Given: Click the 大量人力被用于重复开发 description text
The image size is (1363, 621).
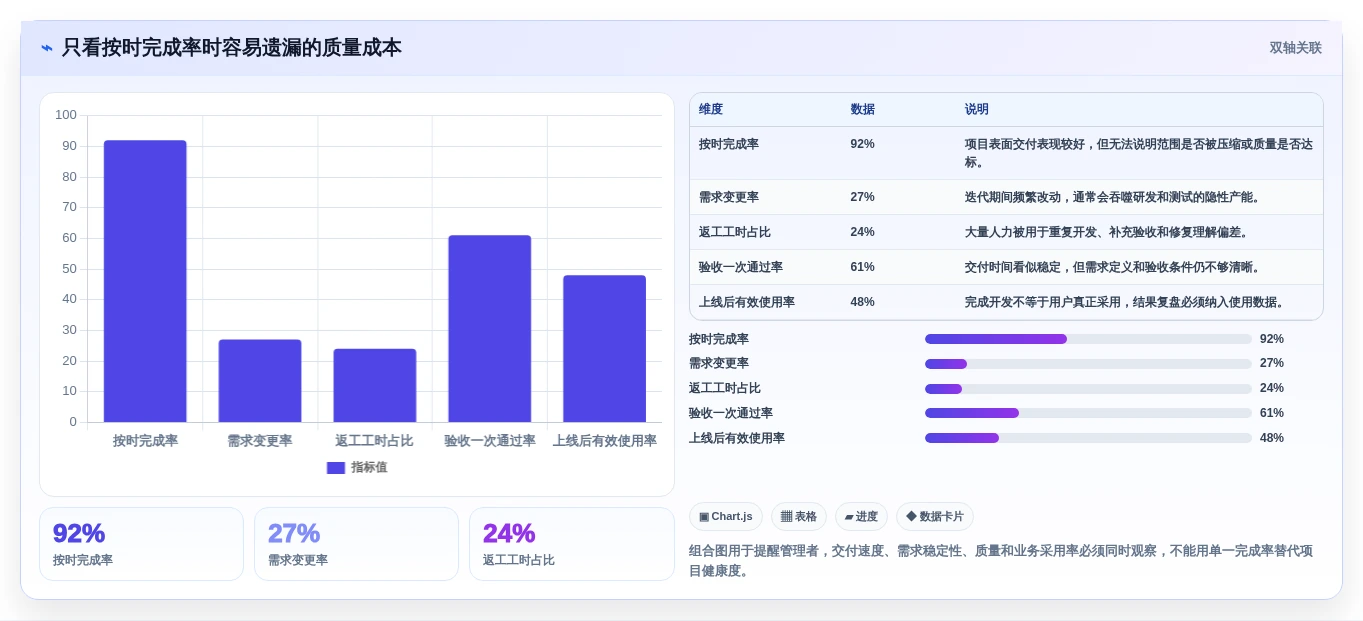Looking at the screenshot, I should click(1107, 232).
